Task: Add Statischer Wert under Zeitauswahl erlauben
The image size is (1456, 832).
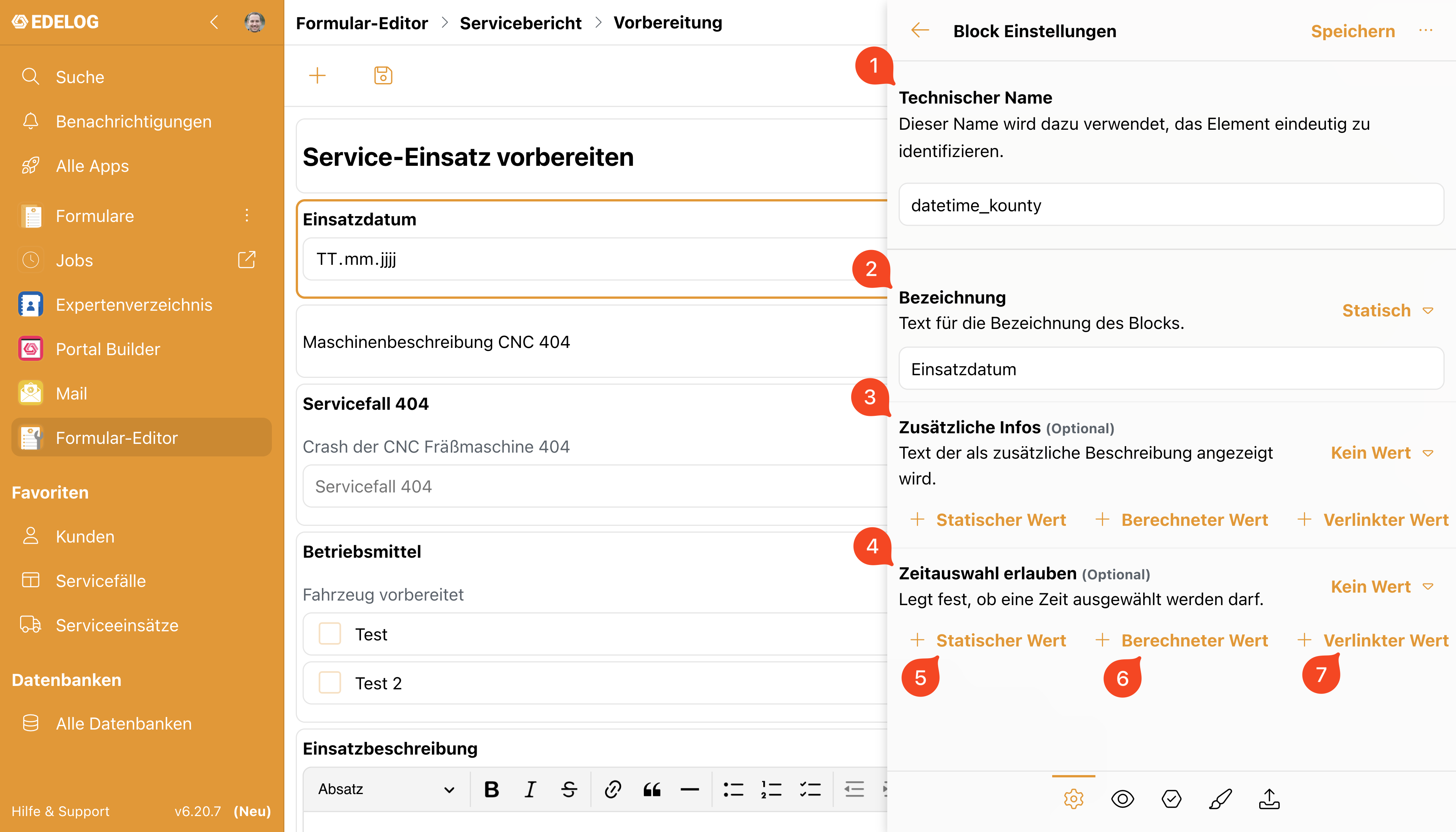Action: [988, 640]
